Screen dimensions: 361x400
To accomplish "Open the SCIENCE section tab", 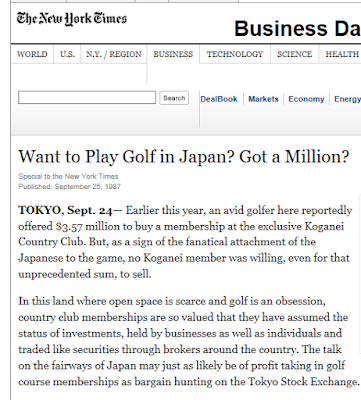I will click(295, 54).
